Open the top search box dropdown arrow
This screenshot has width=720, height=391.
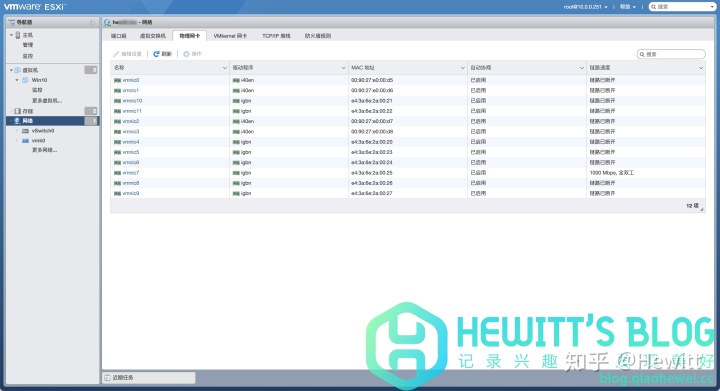[712, 7]
